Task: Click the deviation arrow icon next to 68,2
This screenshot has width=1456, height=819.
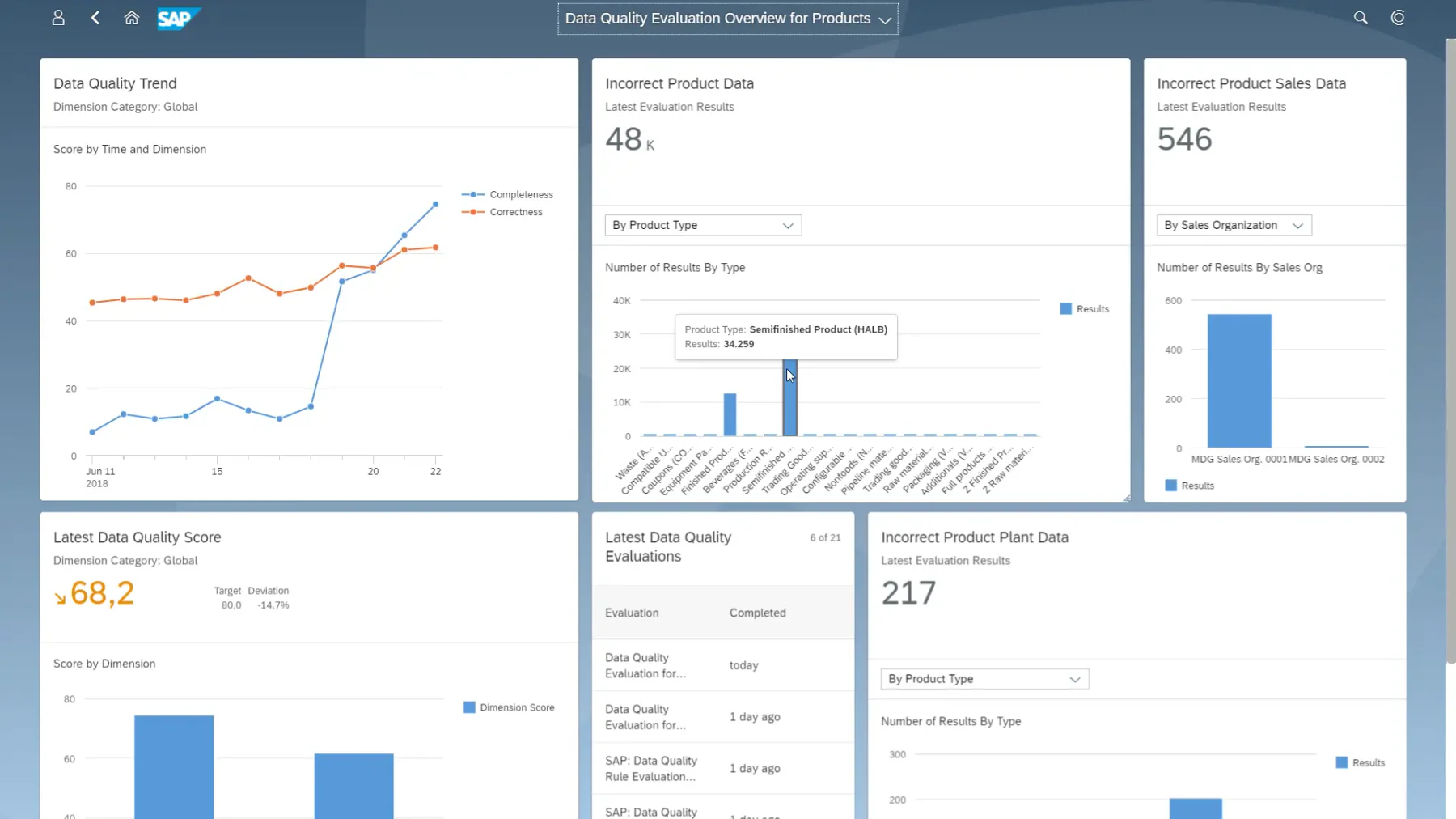Action: pyautogui.click(x=60, y=599)
